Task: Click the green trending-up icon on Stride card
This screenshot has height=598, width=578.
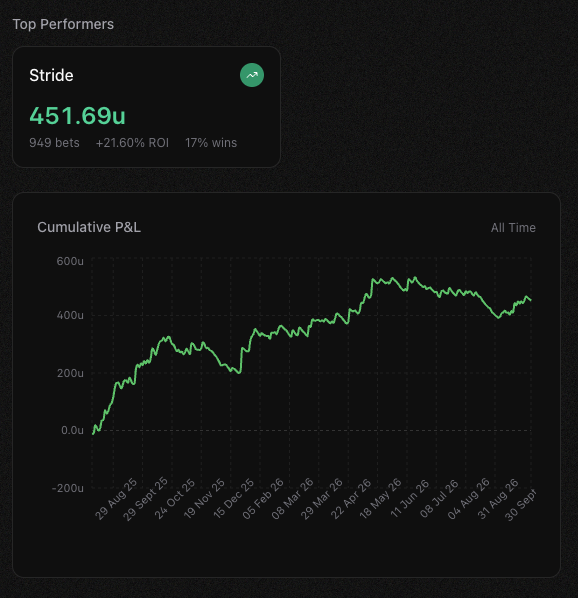Action: point(252,75)
